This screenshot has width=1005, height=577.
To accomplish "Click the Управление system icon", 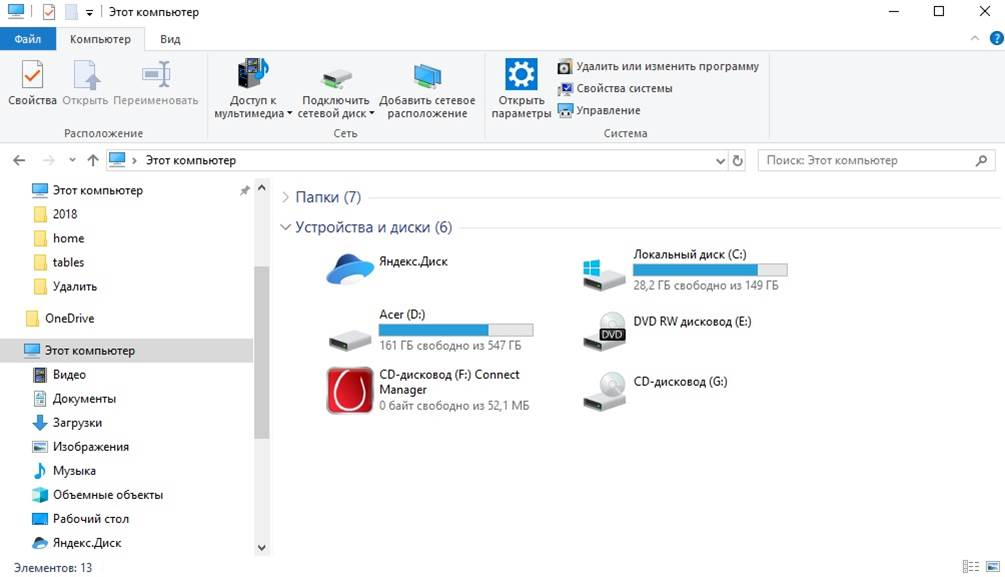I will [x=564, y=110].
